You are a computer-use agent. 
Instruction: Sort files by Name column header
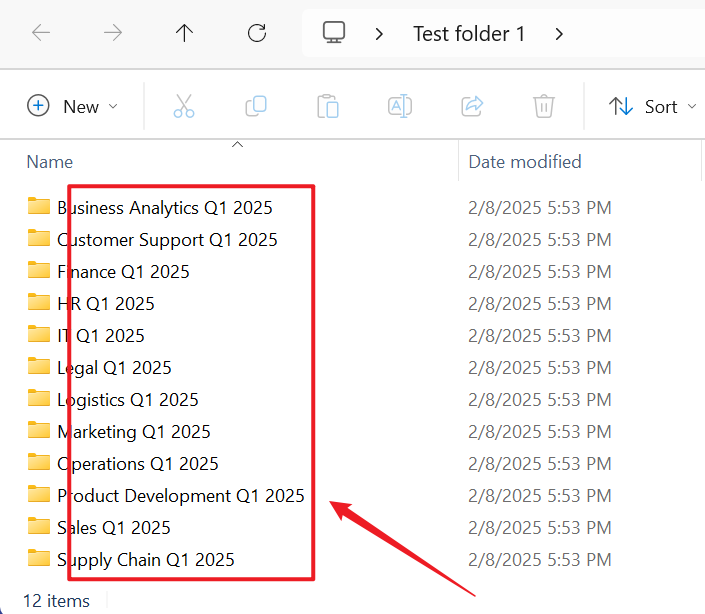pos(50,161)
